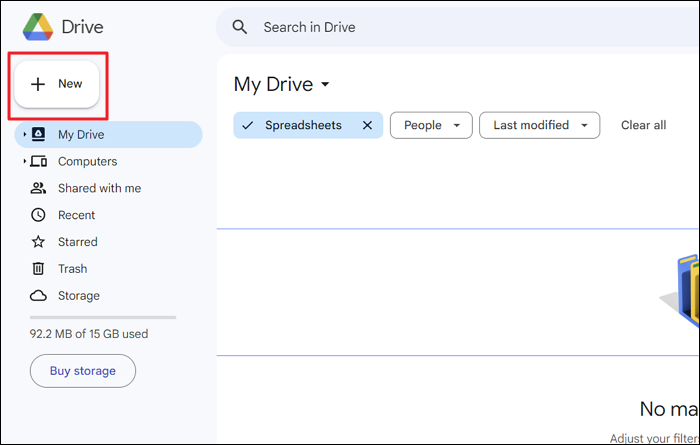This screenshot has height=445, width=700.
Task: Click the Computers device icon
Action: (38, 161)
